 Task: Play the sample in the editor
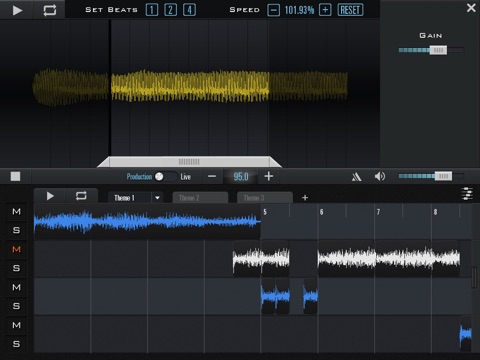tap(17, 10)
